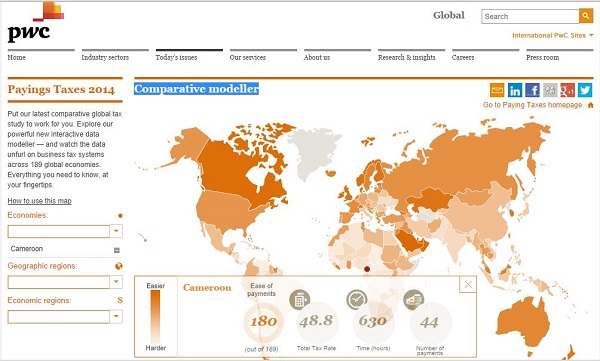Open the Economic regions dropdown arrow

116,317
